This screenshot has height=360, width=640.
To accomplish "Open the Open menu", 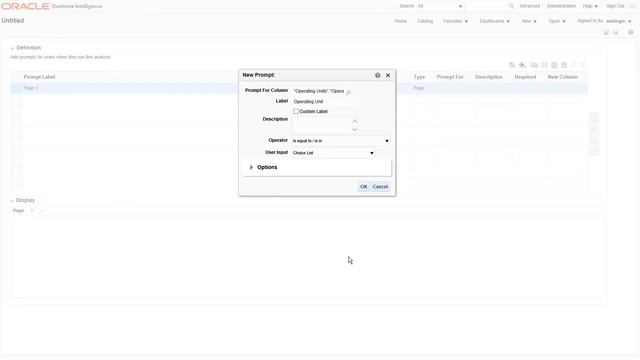I will pos(557,21).
